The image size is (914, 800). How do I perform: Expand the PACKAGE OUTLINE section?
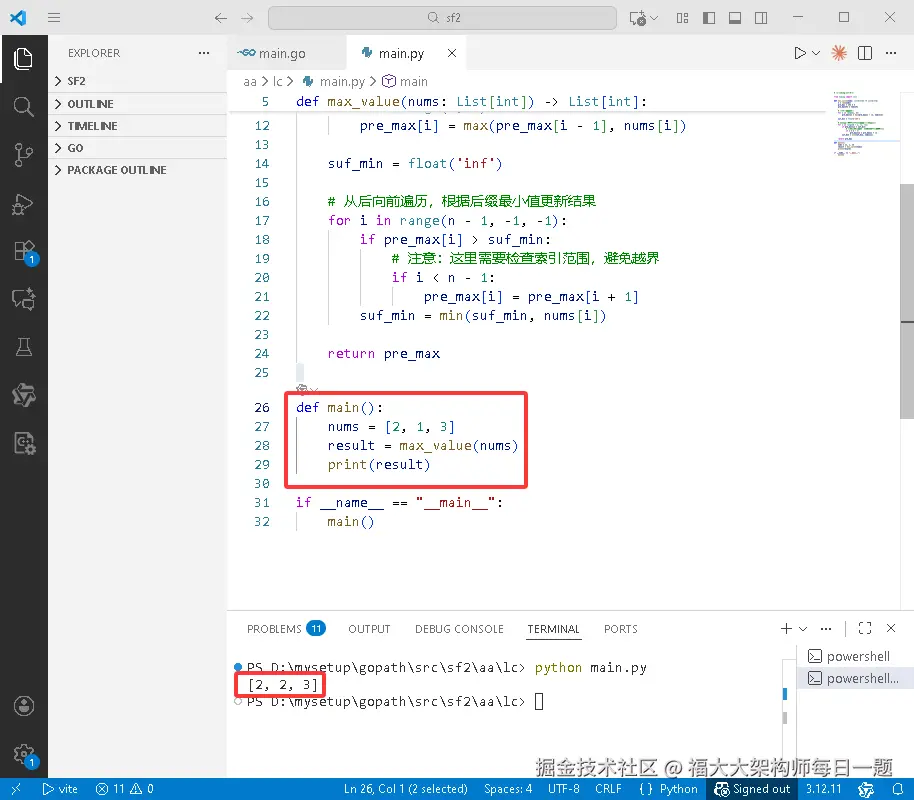[138, 170]
